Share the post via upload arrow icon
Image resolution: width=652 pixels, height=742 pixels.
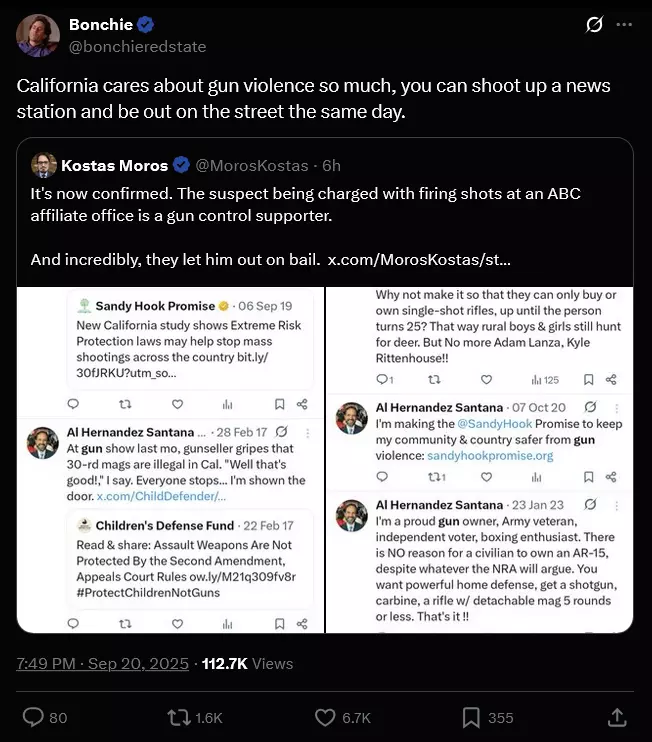pos(617,717)
